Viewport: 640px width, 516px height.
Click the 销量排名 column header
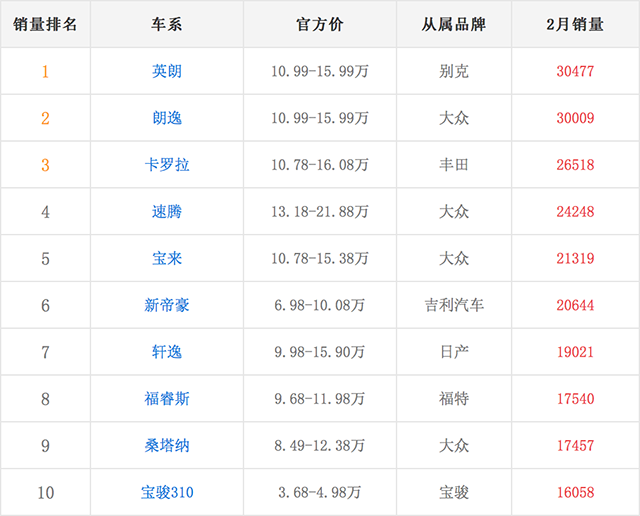pyautogui.click(x=45, y=24)
